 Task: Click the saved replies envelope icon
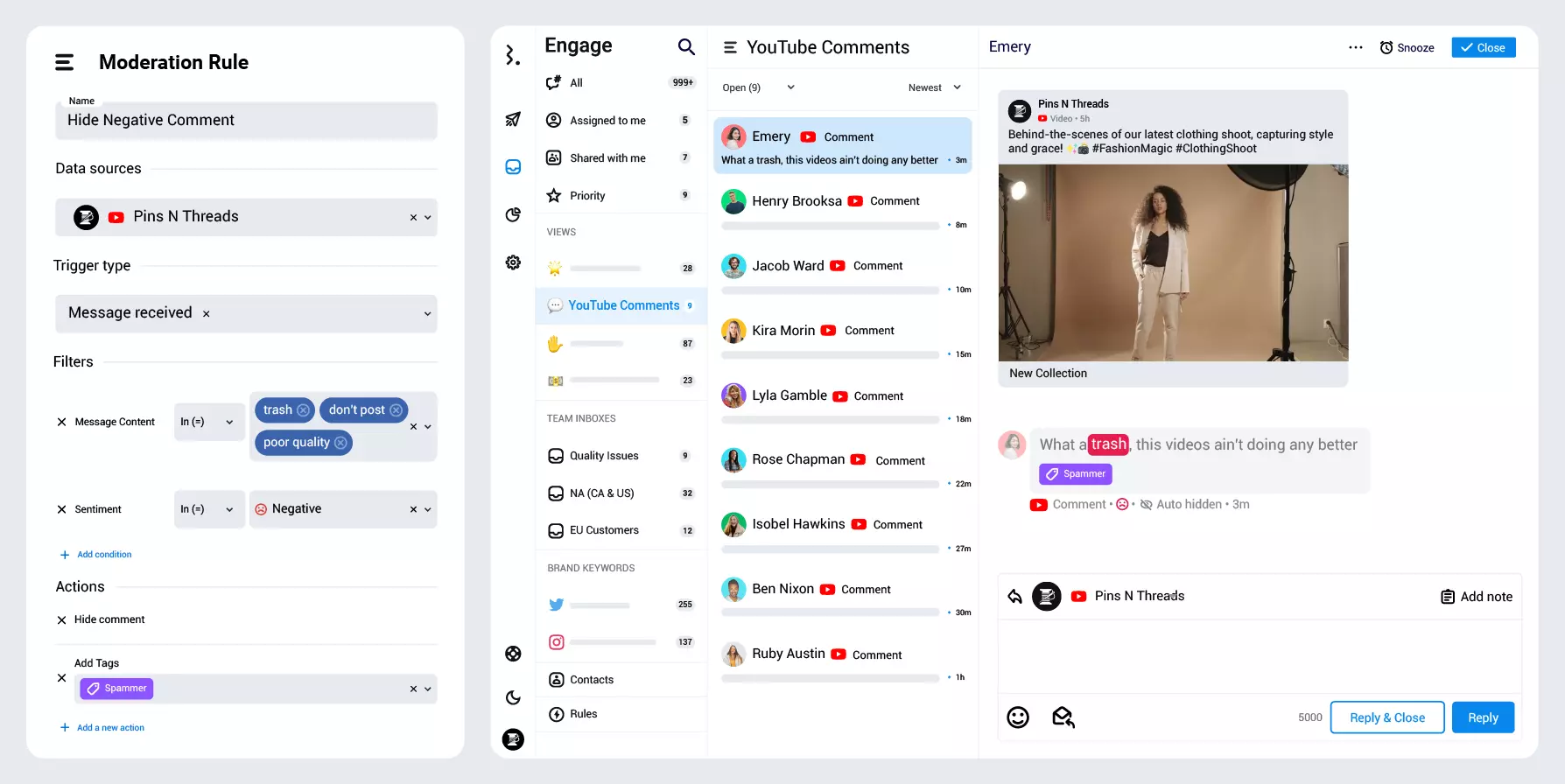pyautogui.click(x=1063, y=717)
